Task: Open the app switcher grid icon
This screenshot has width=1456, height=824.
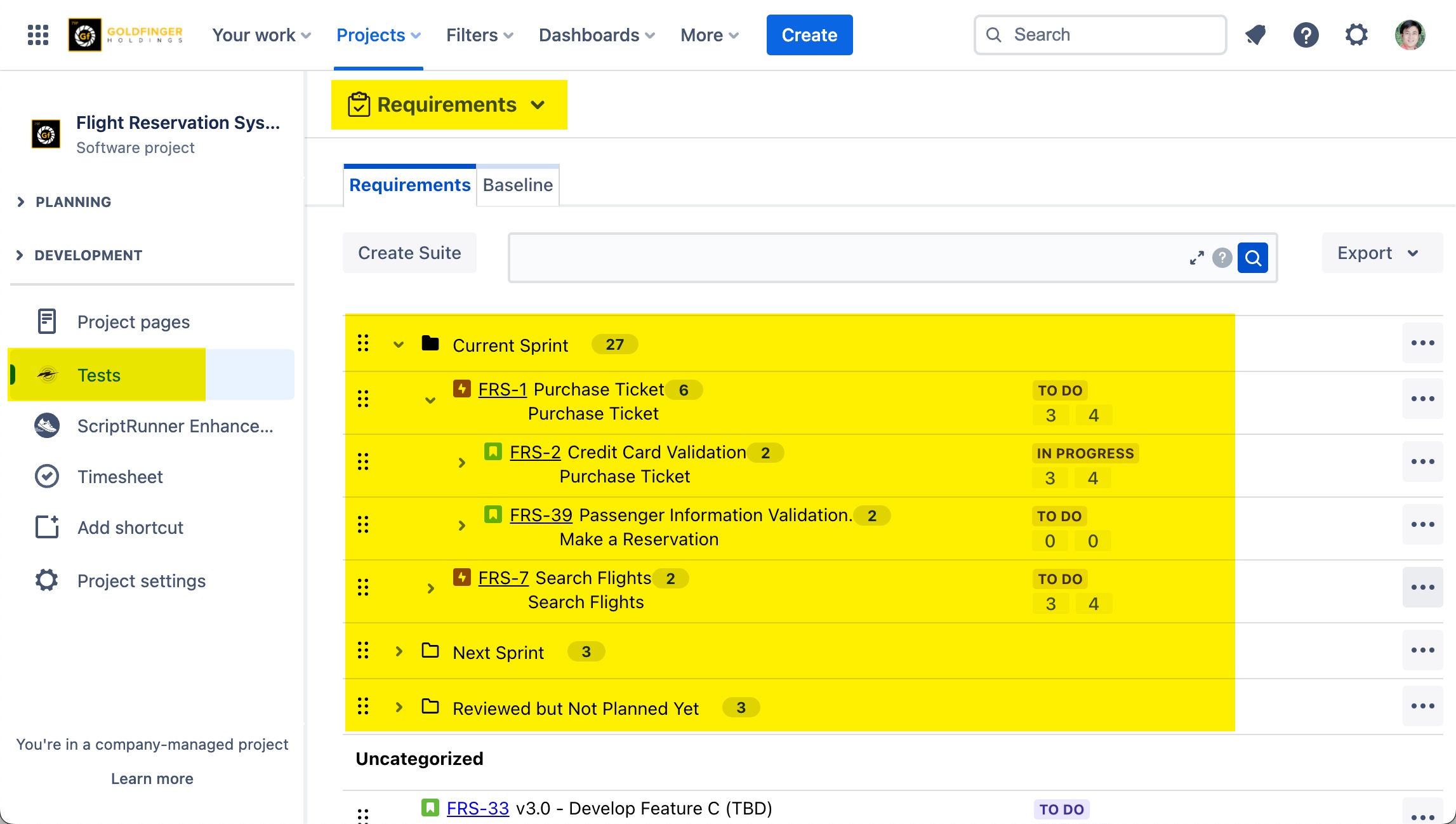Action: pos(38,35)
